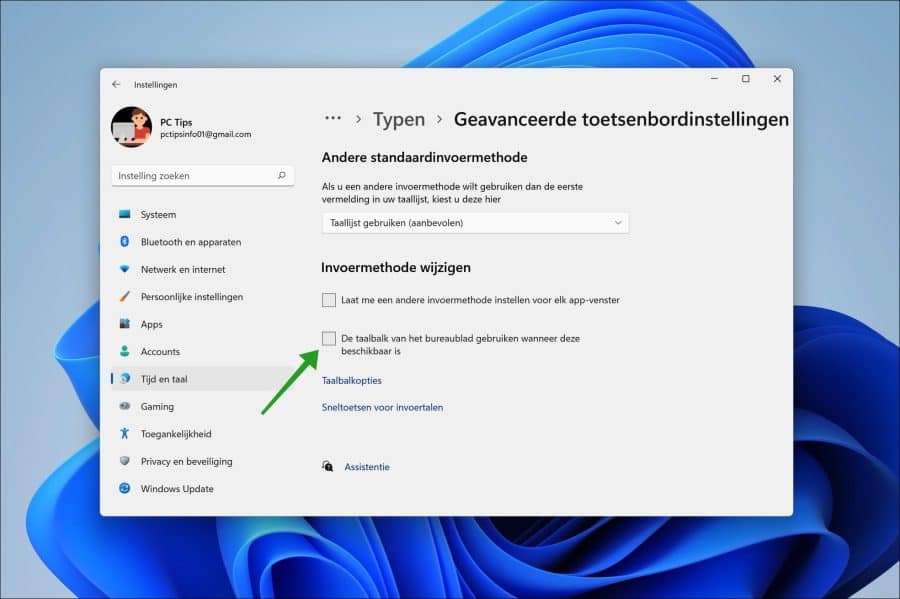Click the breadcrumb ellipsis (three dots)
Screen dimensions: 900x599
333,118
